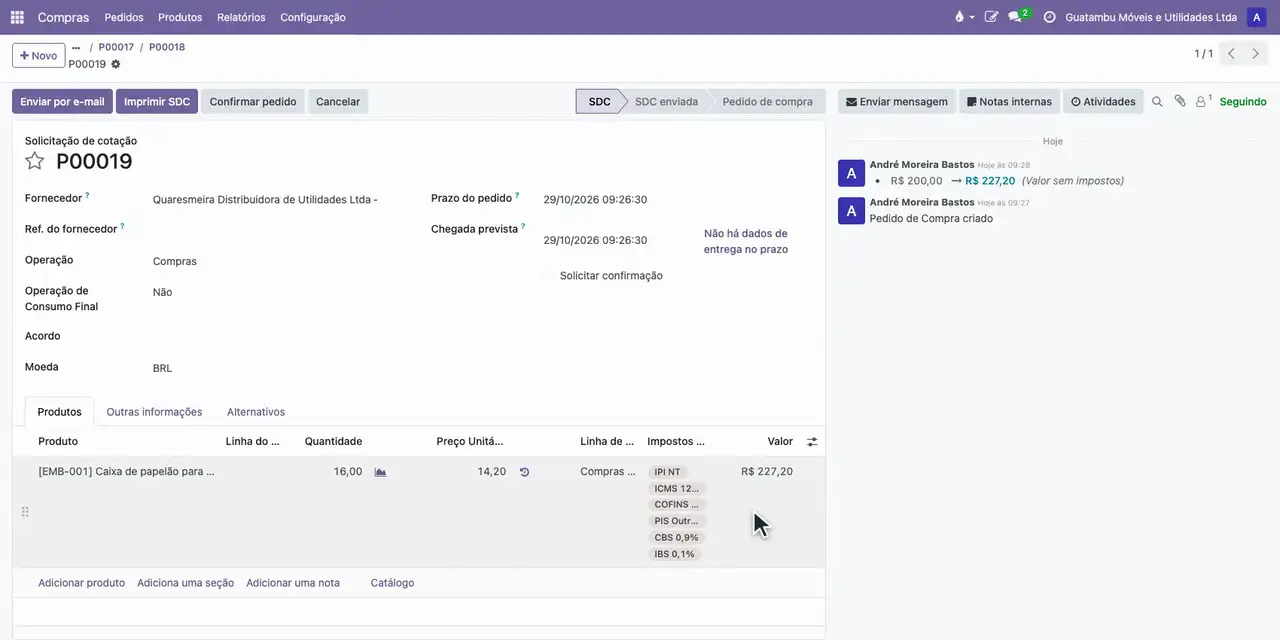This screenshot has height=640, width=1280.
Task: Show followers list icon
Action: pos(1203,101)
